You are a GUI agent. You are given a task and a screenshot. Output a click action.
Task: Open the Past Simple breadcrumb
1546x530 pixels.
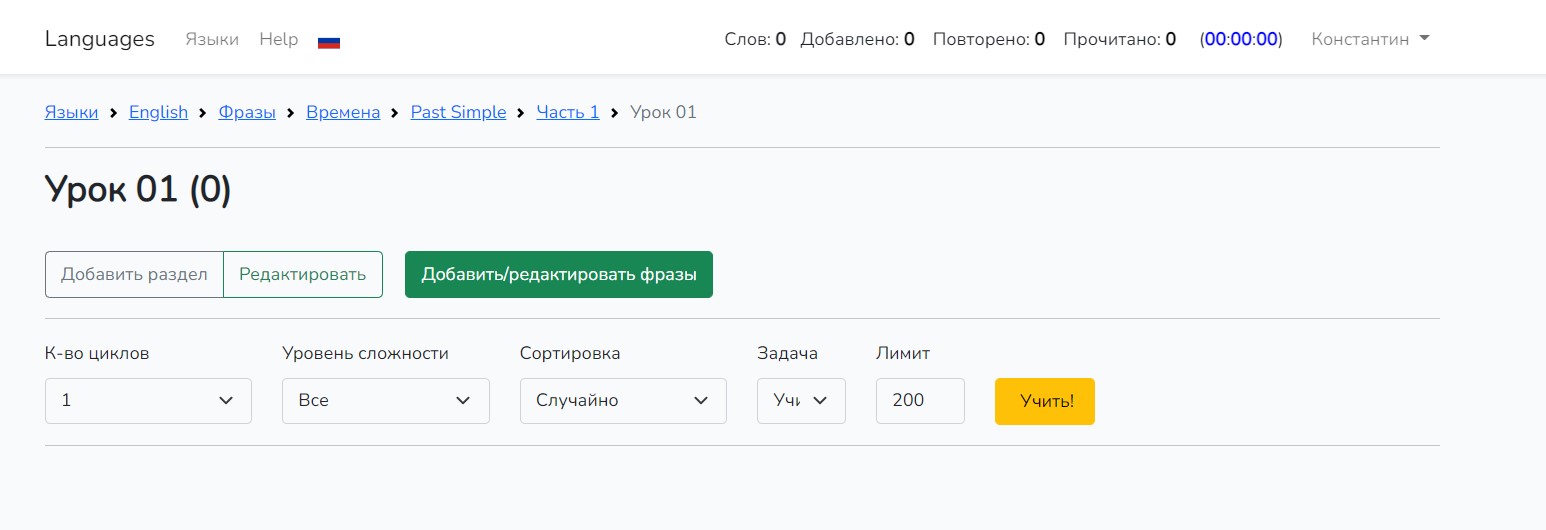click(458, 112)
